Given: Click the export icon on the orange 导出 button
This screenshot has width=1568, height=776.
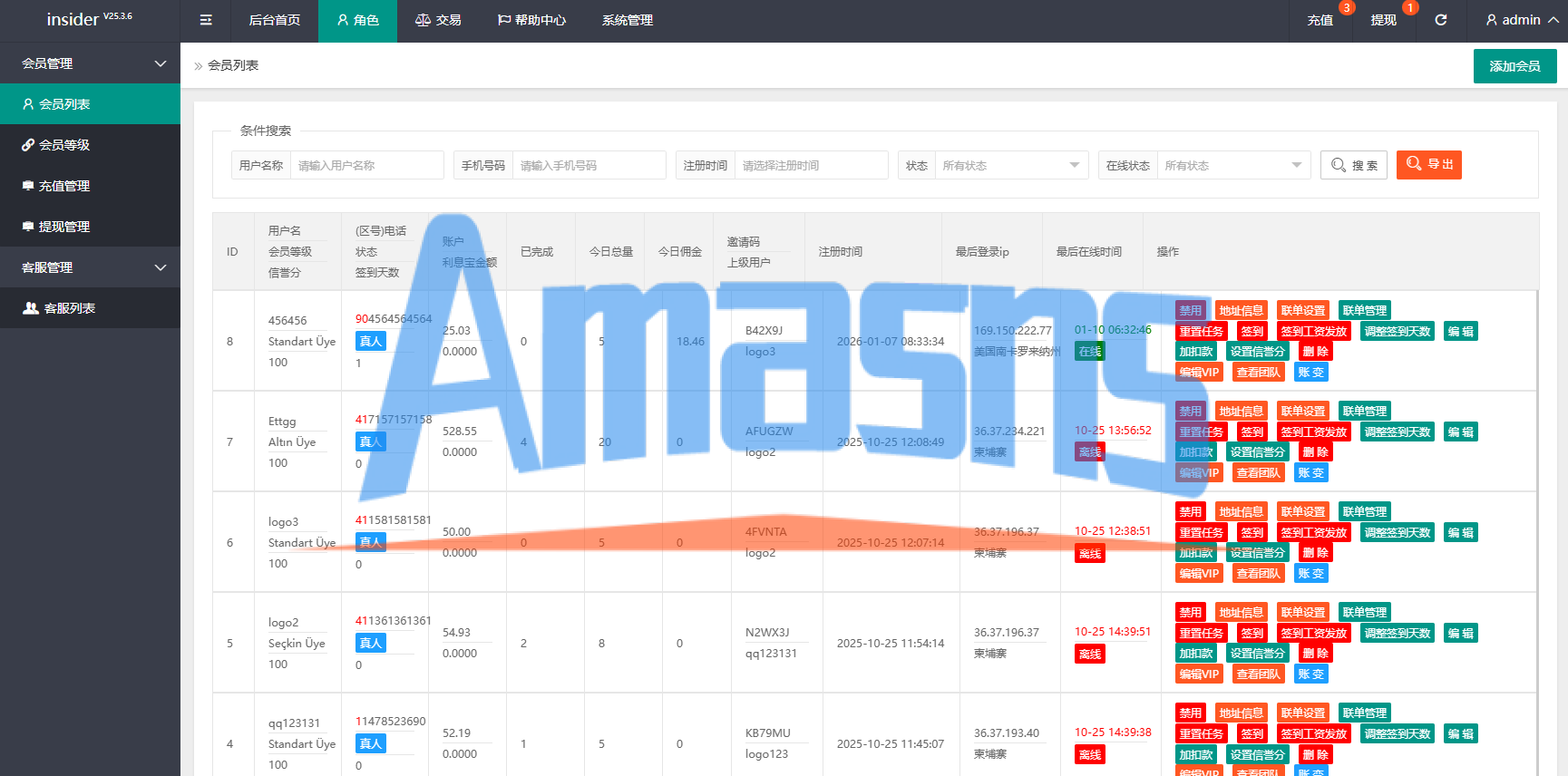Looking at the screenshot, I should [1414, 164].
